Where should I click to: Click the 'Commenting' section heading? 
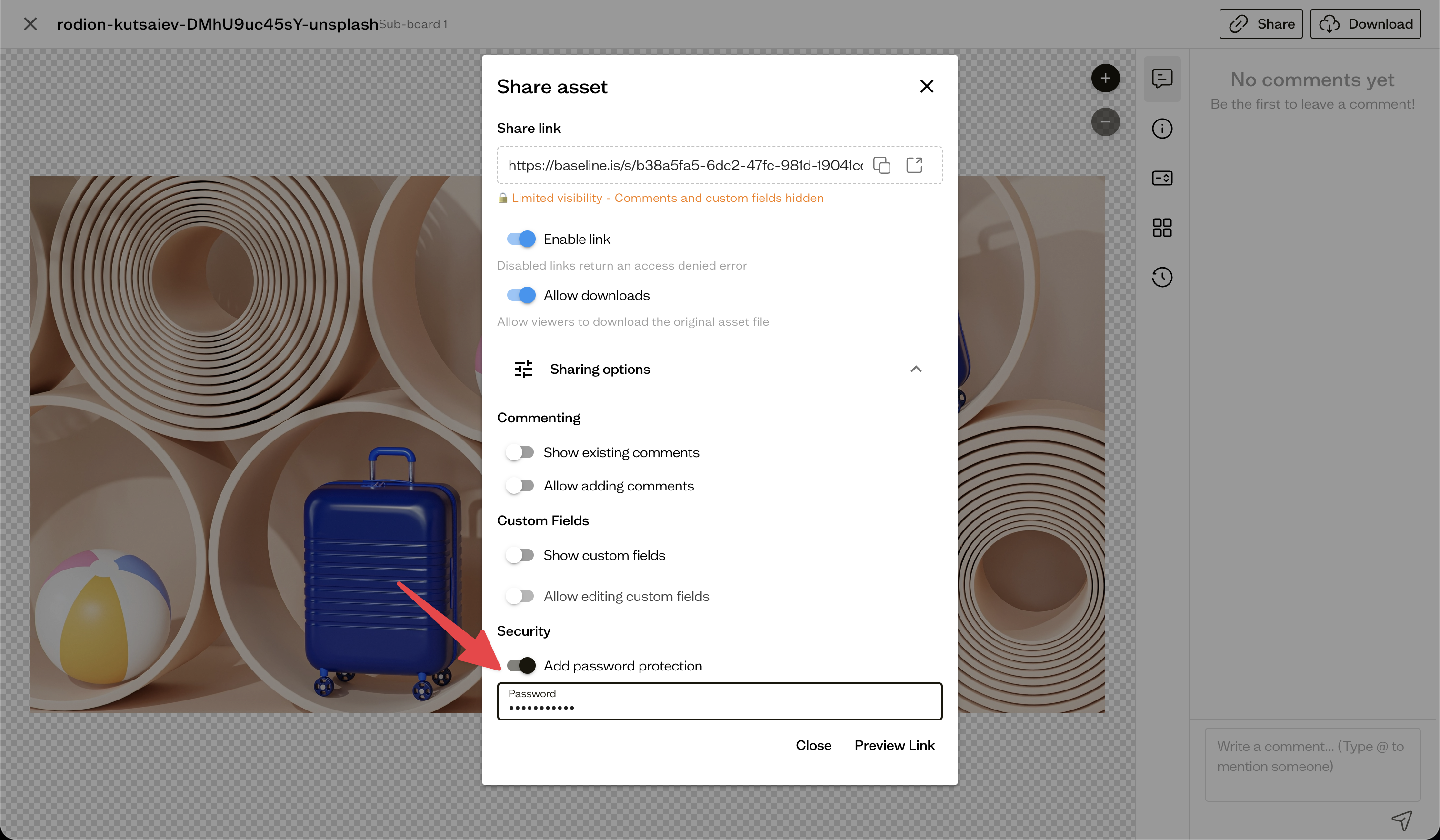point(538,418)
